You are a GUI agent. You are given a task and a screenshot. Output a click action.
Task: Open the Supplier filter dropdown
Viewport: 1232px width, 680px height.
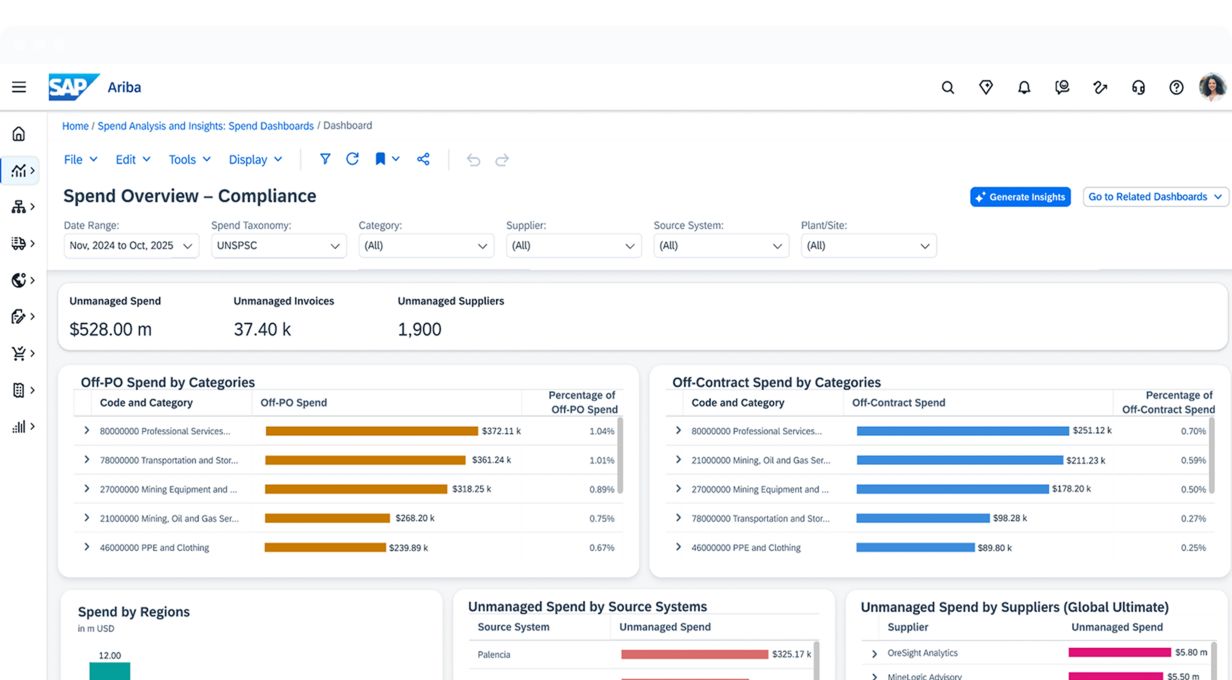[574, 245]
